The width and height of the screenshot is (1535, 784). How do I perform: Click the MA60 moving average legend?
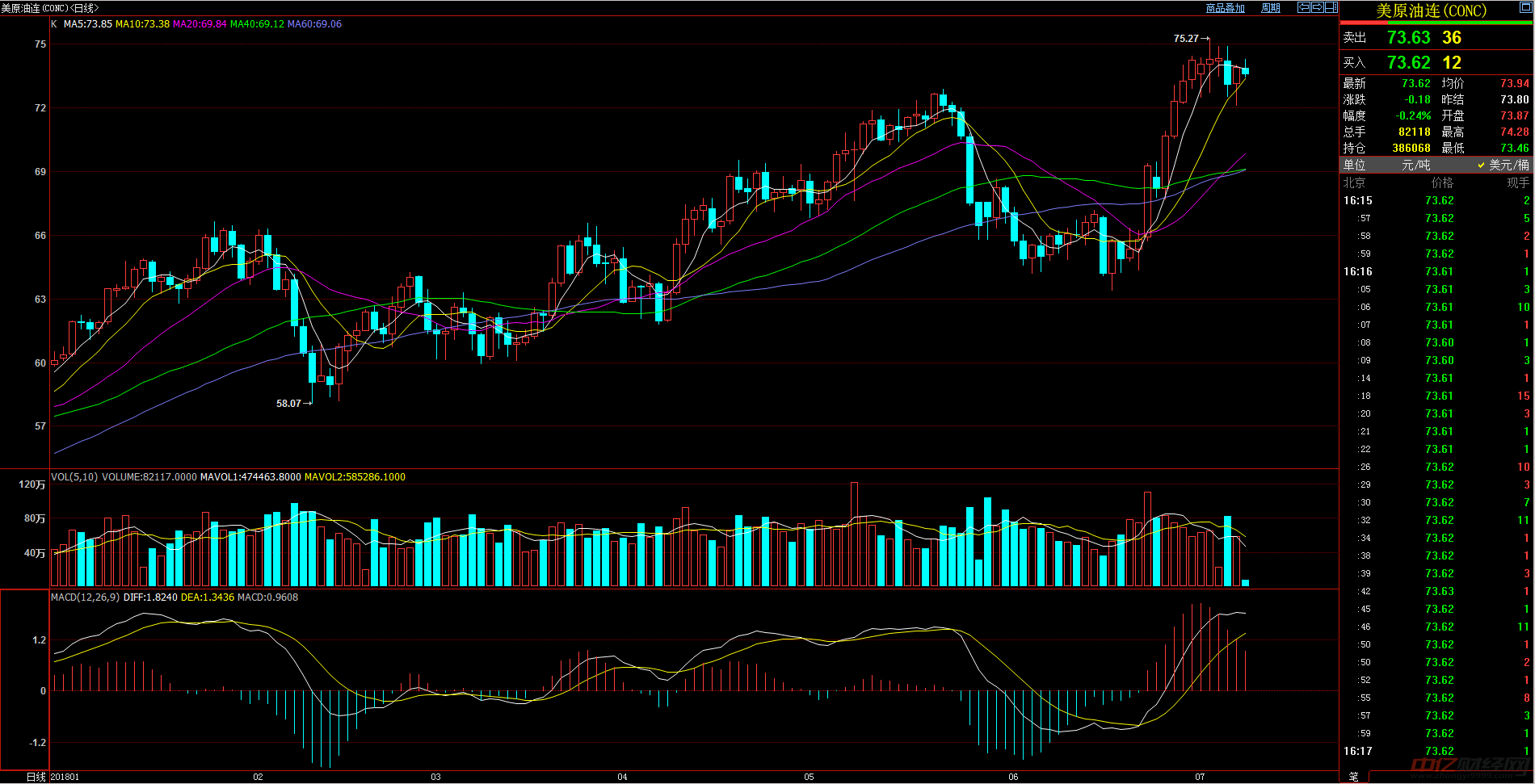(x=314, y=24)
